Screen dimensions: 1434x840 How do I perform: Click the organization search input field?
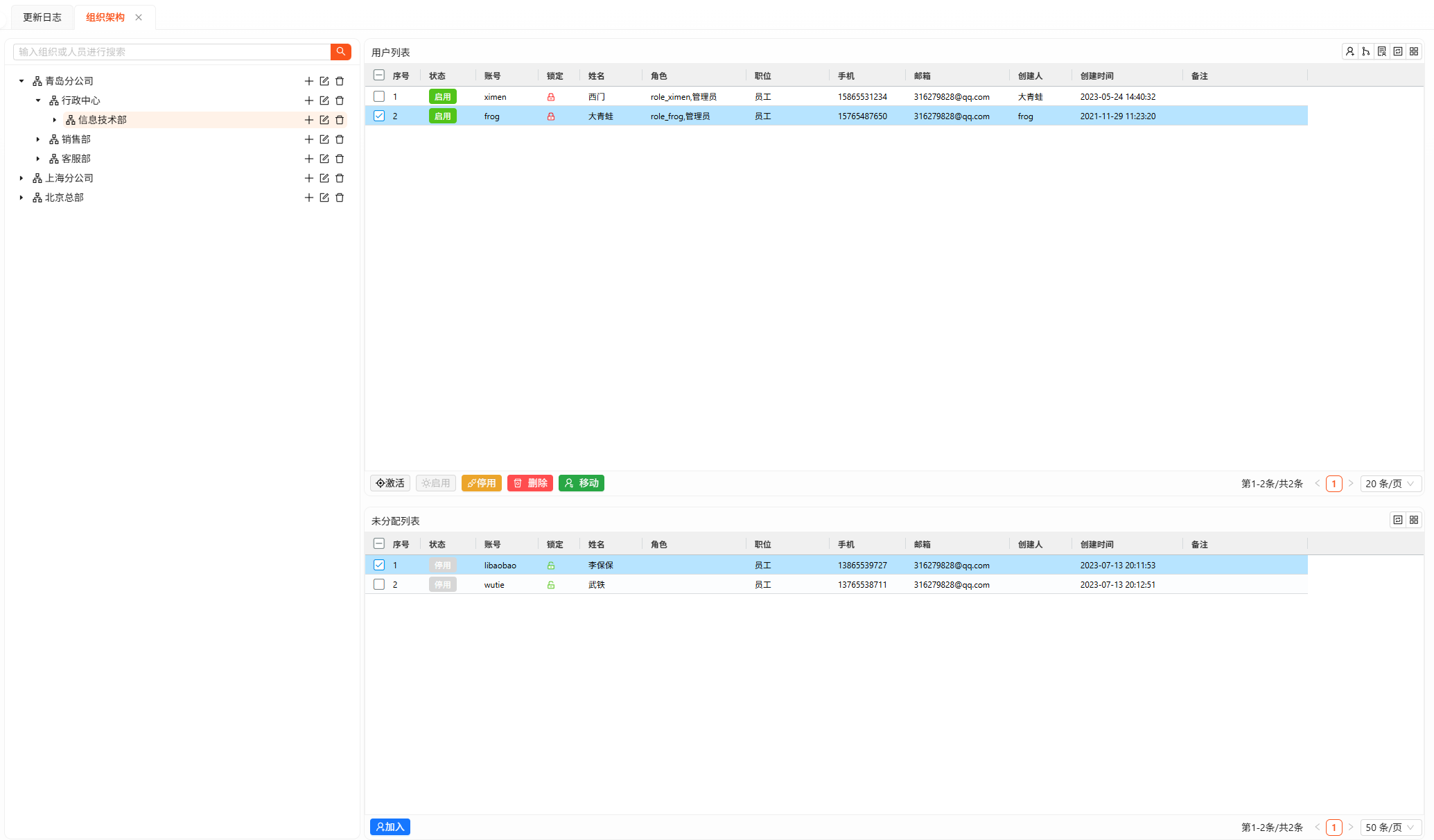[x=172, y=52]
